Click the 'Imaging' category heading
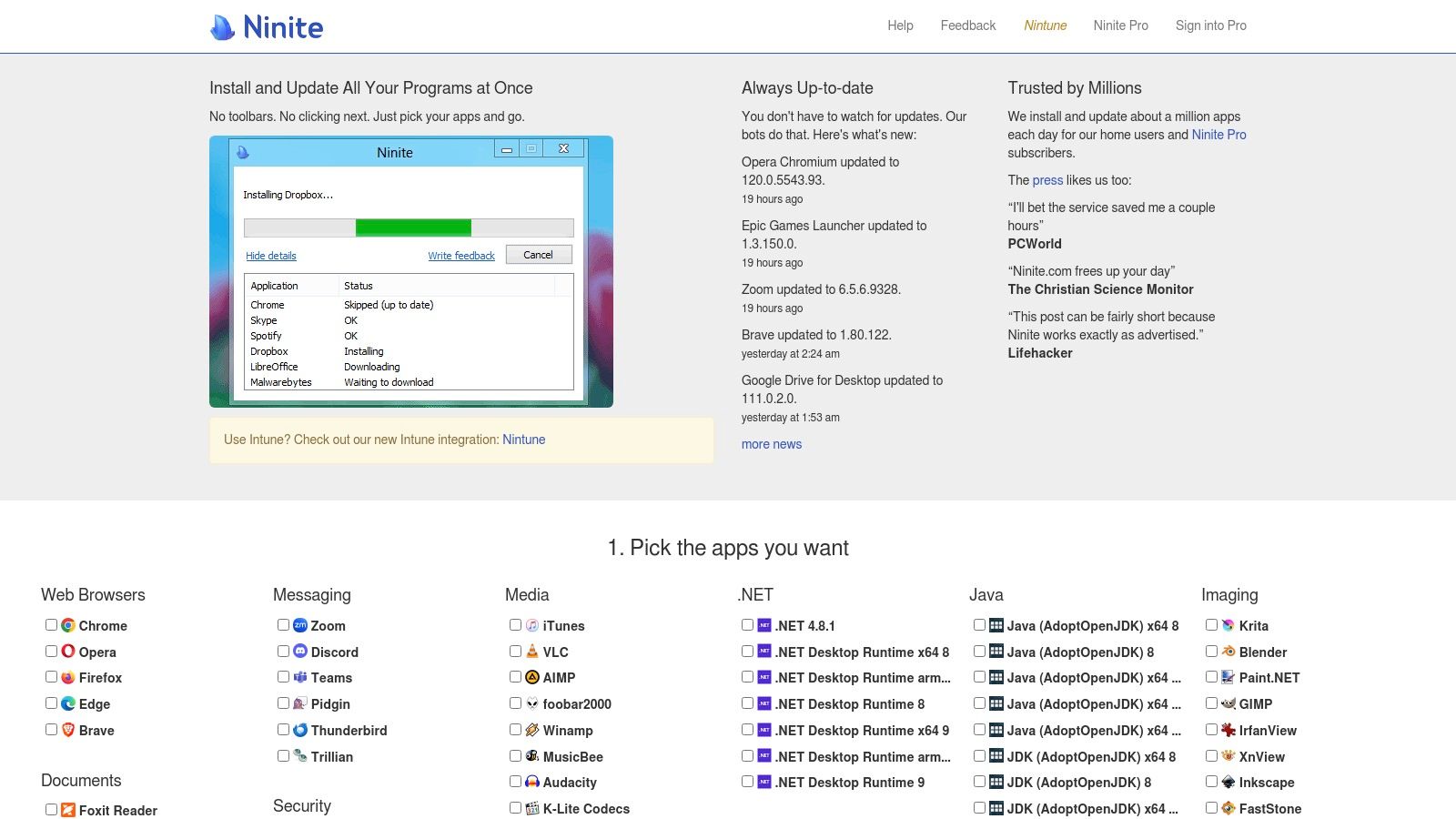 [x=1229, y=594]
